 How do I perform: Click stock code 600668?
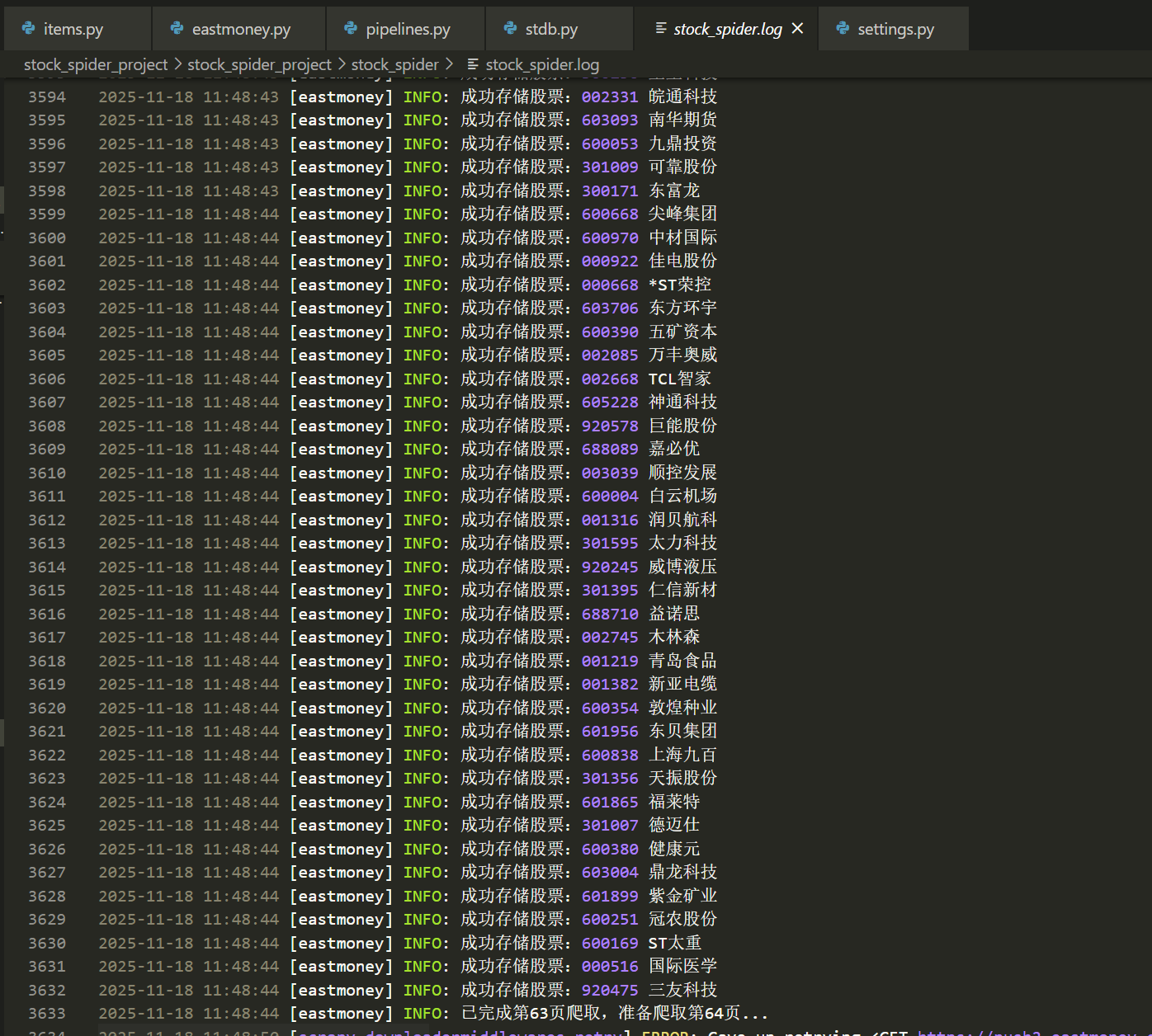coord(610,214)
